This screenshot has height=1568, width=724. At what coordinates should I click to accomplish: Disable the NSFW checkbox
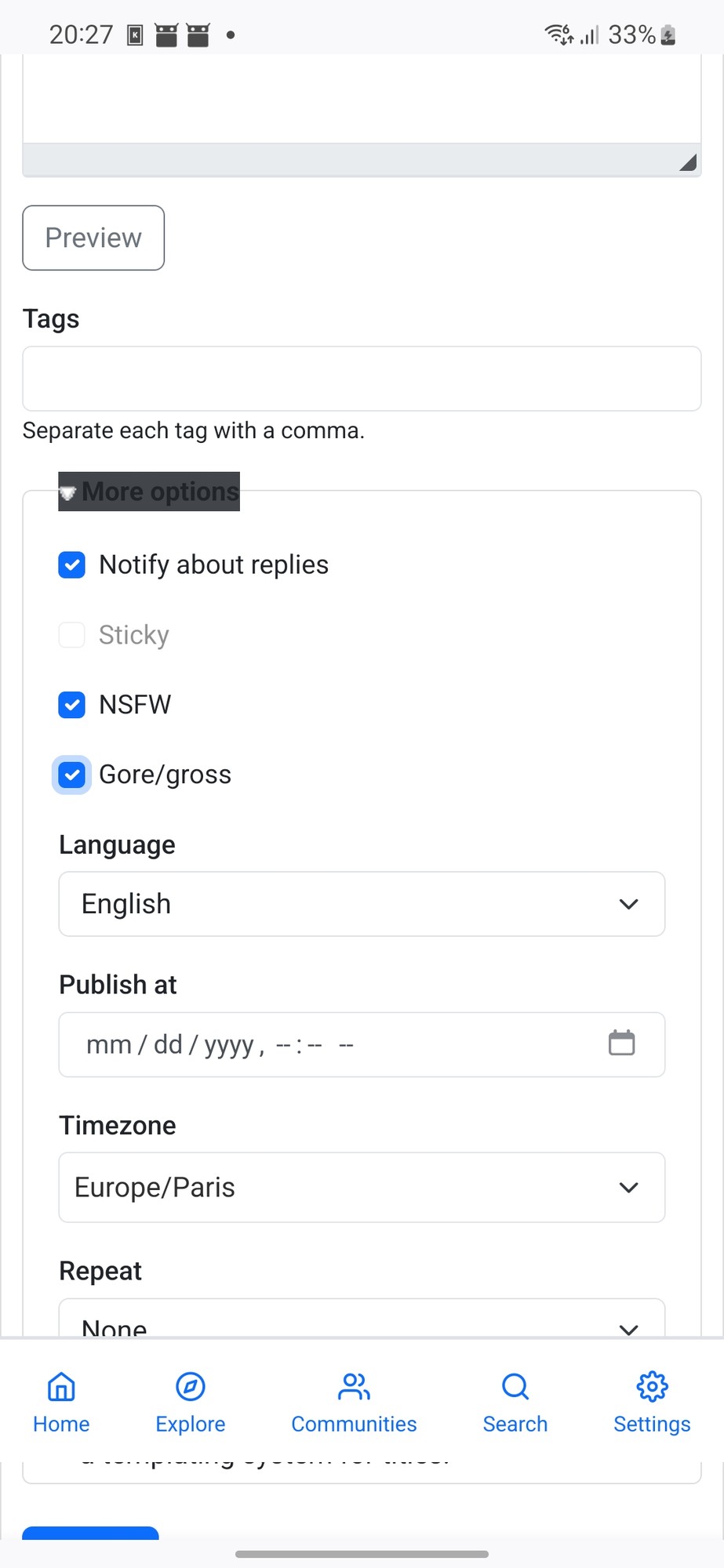click(72, 705)
